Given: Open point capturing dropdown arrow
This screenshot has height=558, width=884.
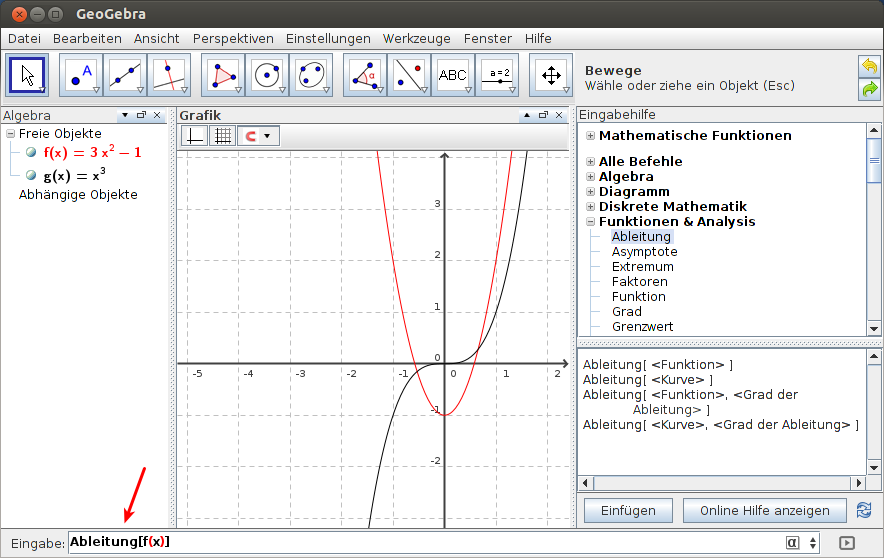Looking at the screenshot, I should [268, 136].
